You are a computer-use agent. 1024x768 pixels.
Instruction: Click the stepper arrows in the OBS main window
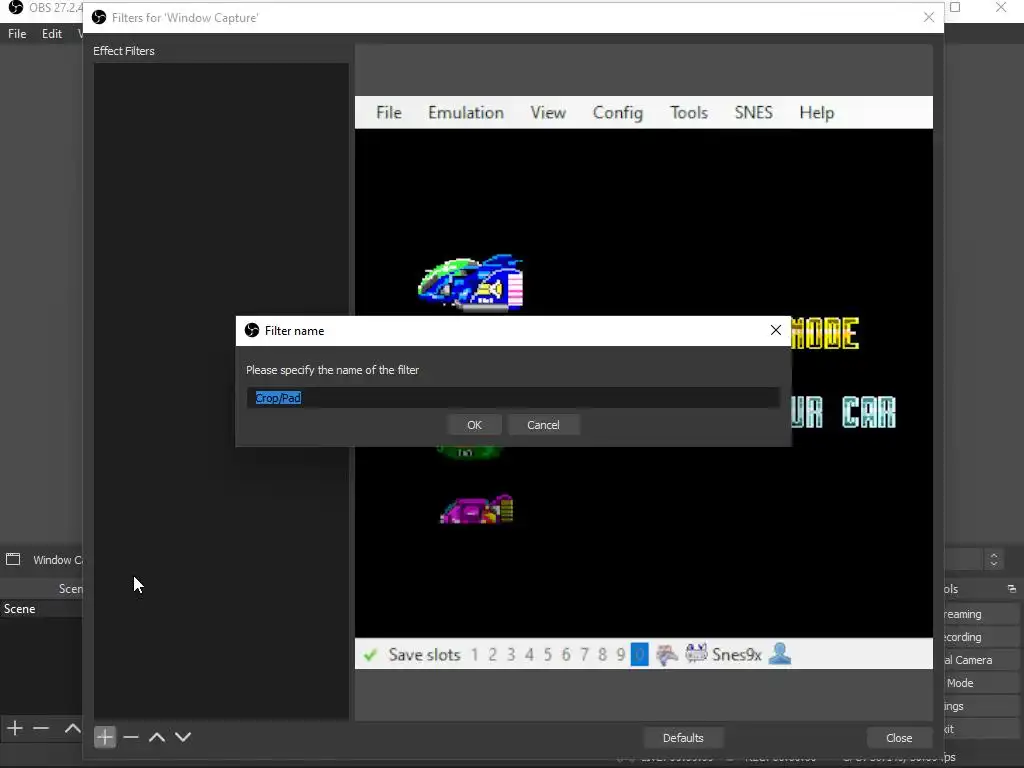pyautogui.click(x=993, y=560)
